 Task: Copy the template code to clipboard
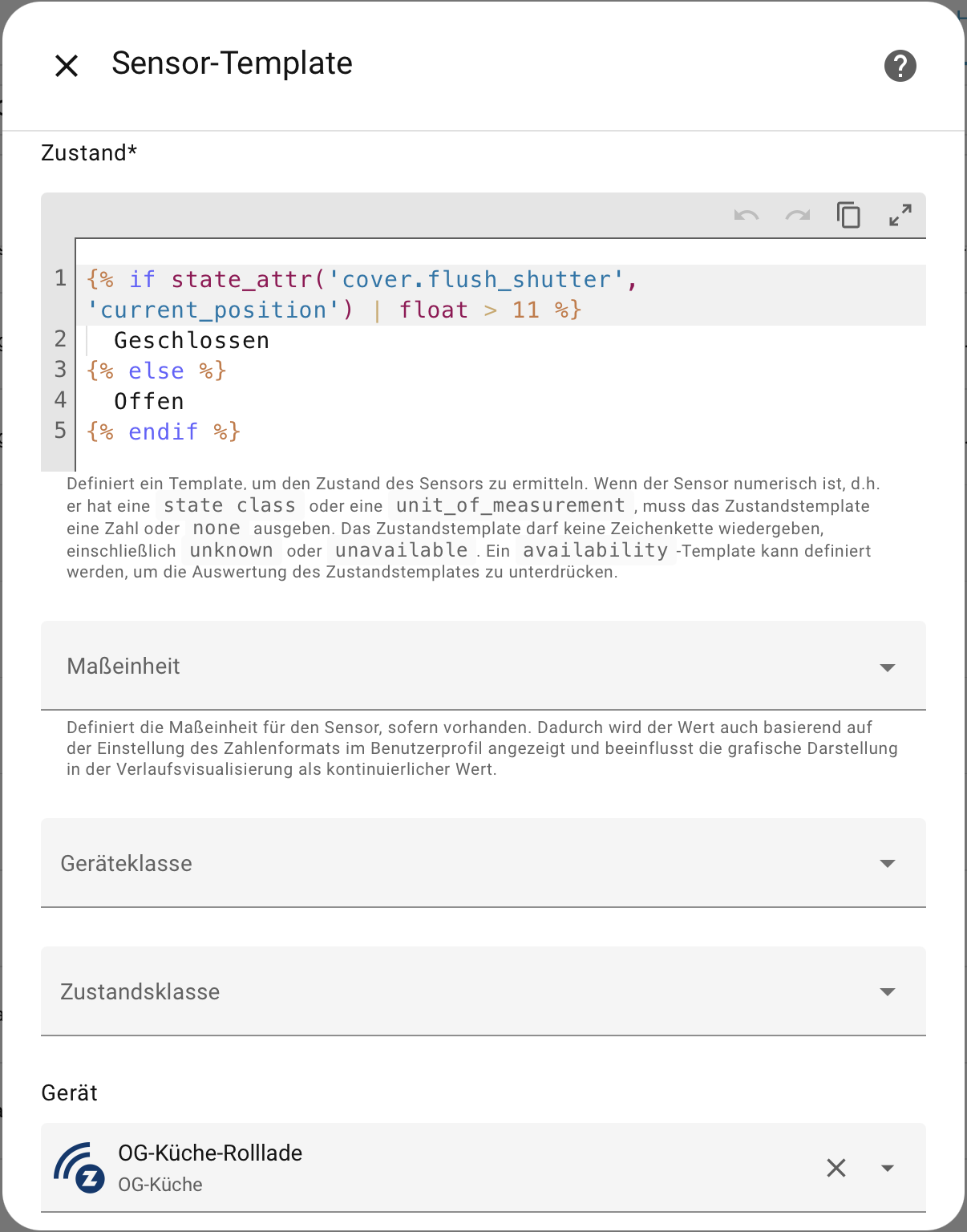click(848, 216)
